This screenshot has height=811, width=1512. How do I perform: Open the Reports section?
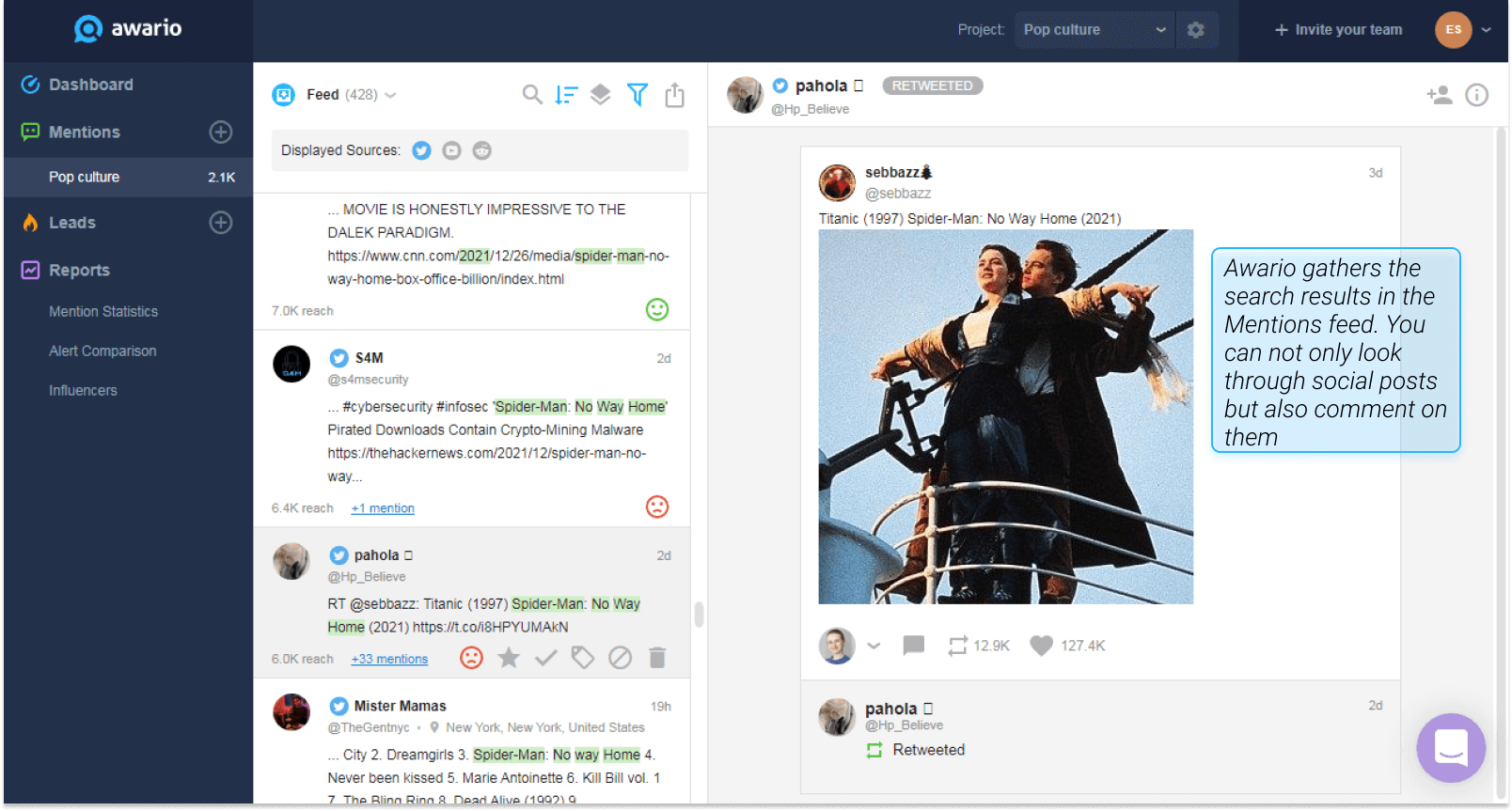click(x=79, y=271)
